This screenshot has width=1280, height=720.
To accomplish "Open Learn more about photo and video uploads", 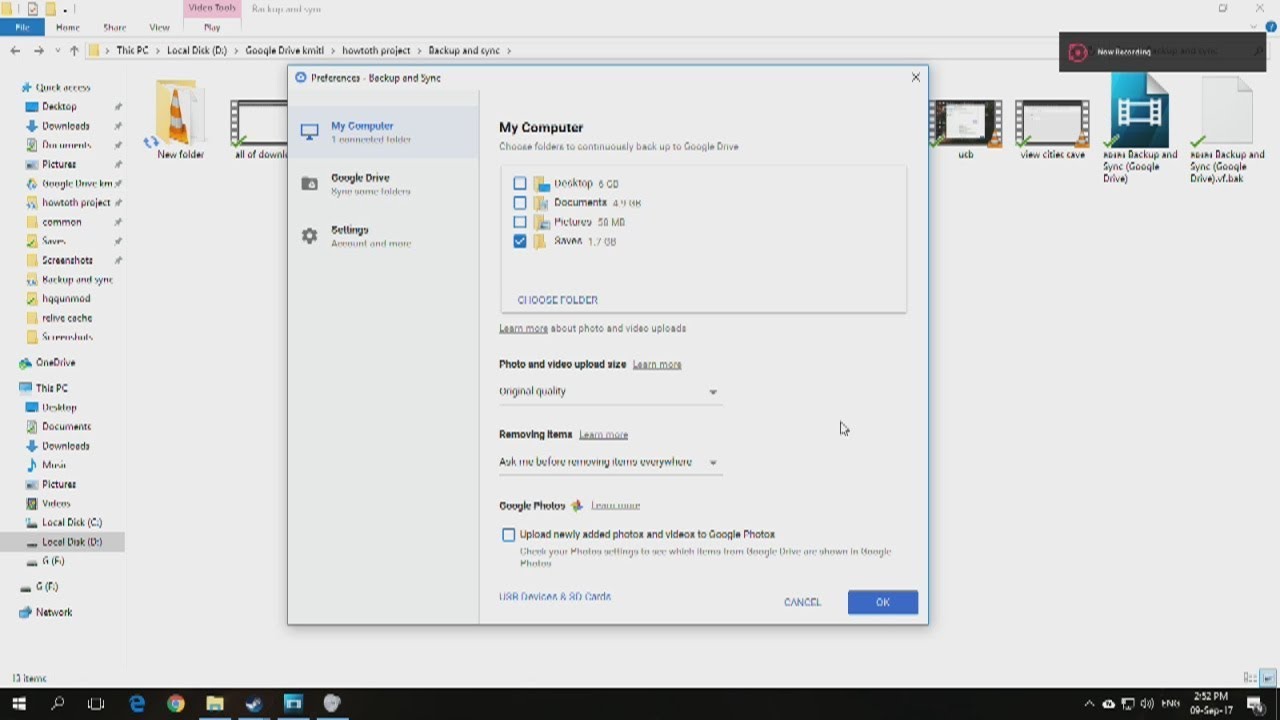I will pyautogui.click(x=523, y=328).
